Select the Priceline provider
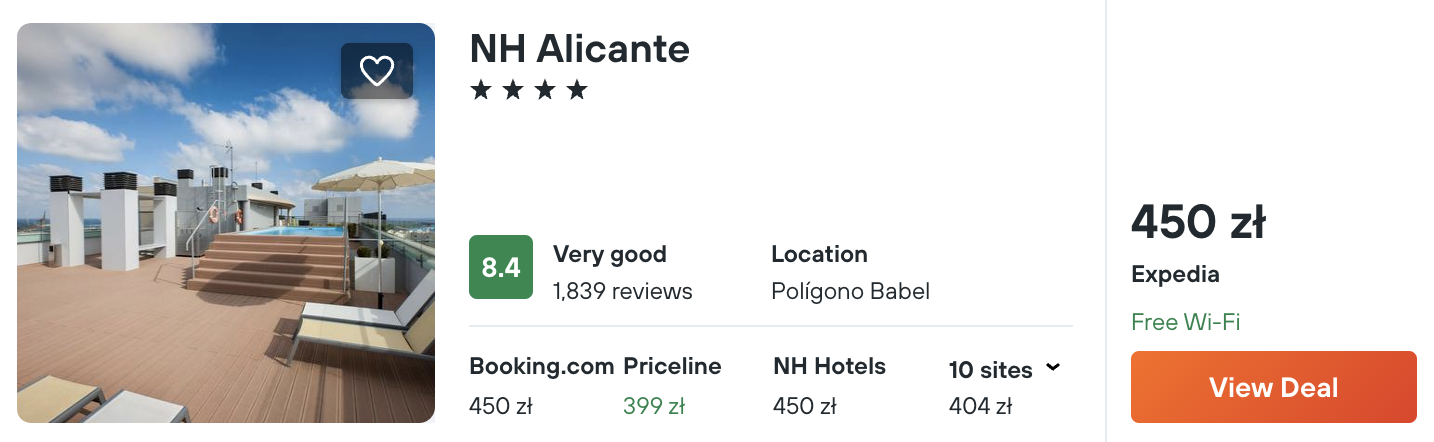The height and width of the screenshot is (442, 1434). point(672,367)
